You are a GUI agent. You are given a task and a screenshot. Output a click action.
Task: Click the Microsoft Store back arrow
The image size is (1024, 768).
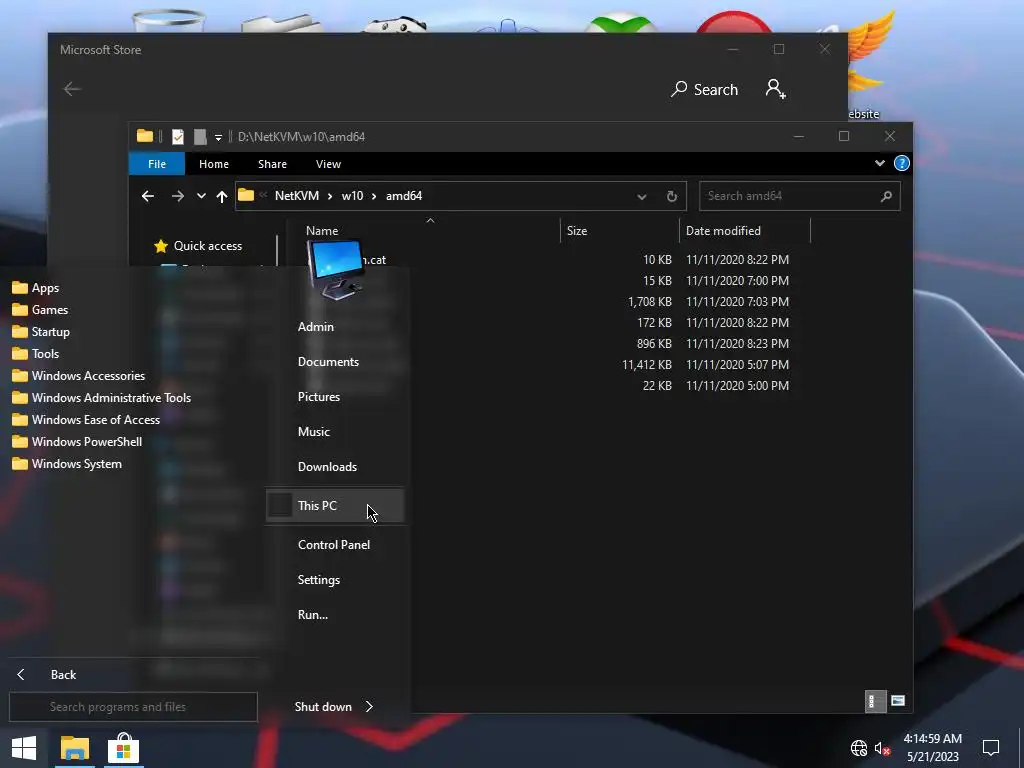pyautogui.click(x=72, y=89)
